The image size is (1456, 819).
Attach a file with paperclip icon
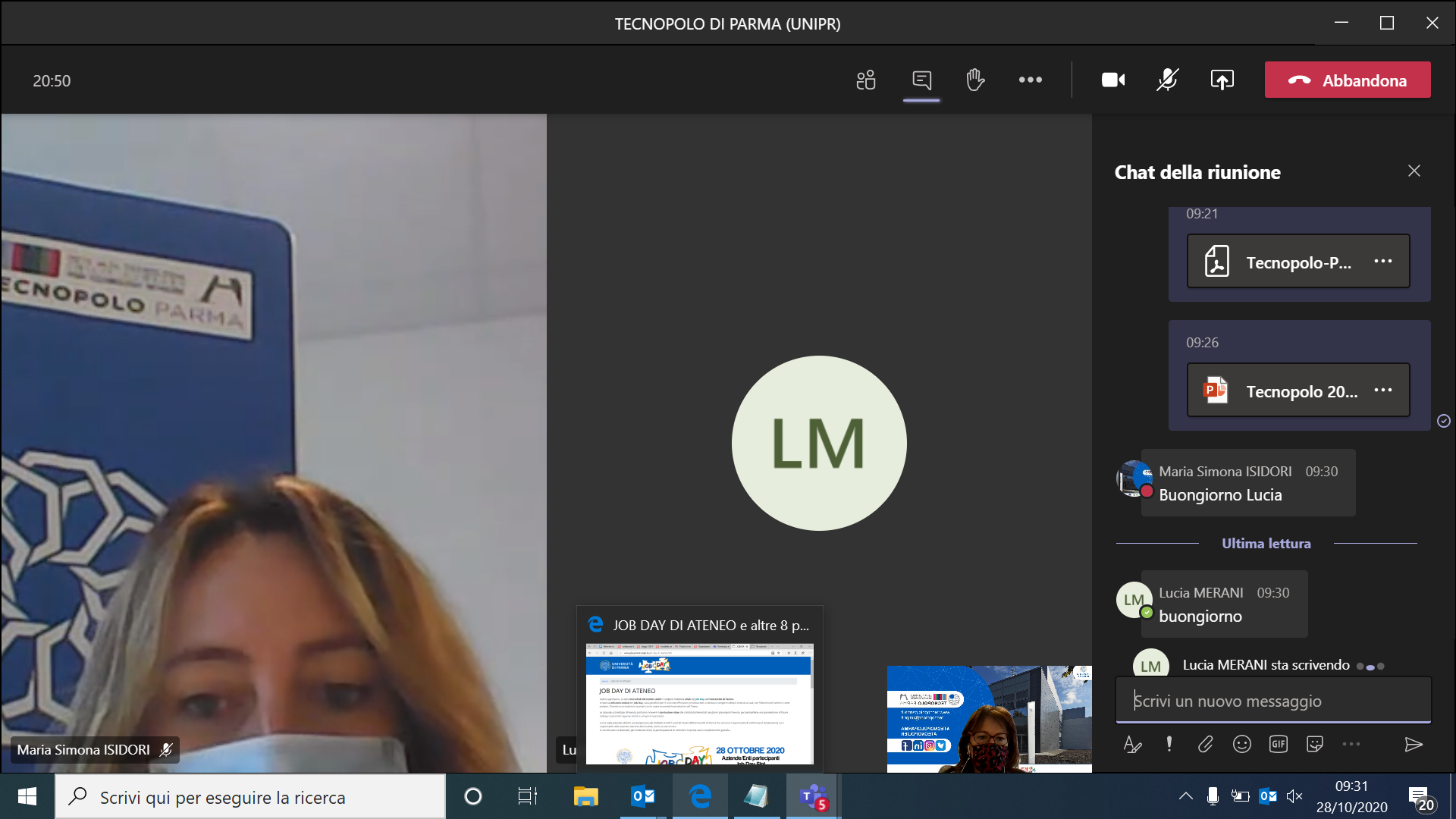1206,745
